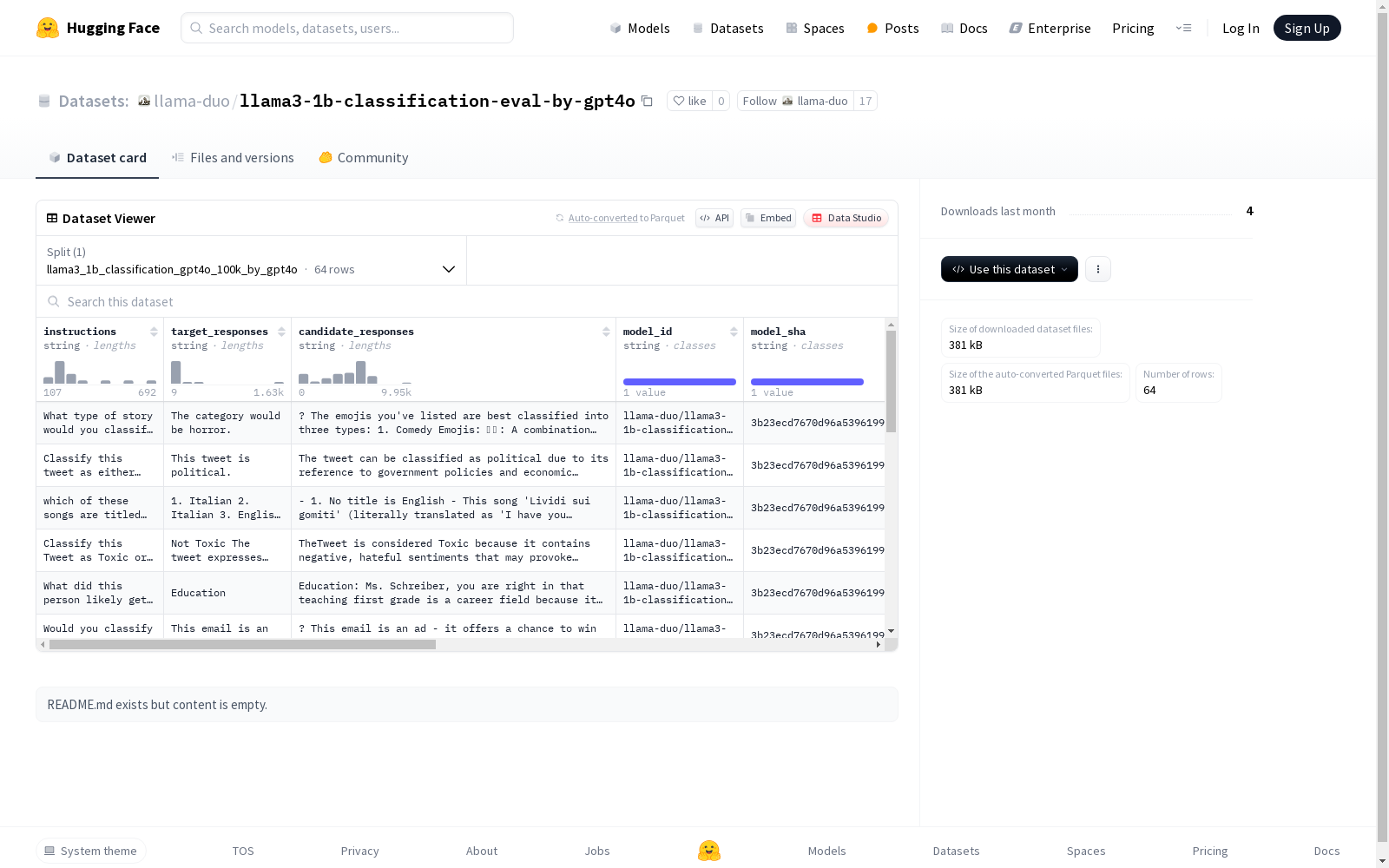Open the Pricing footer link
The height and width of the screenshot is (868, 1389).
[1210, 851]
